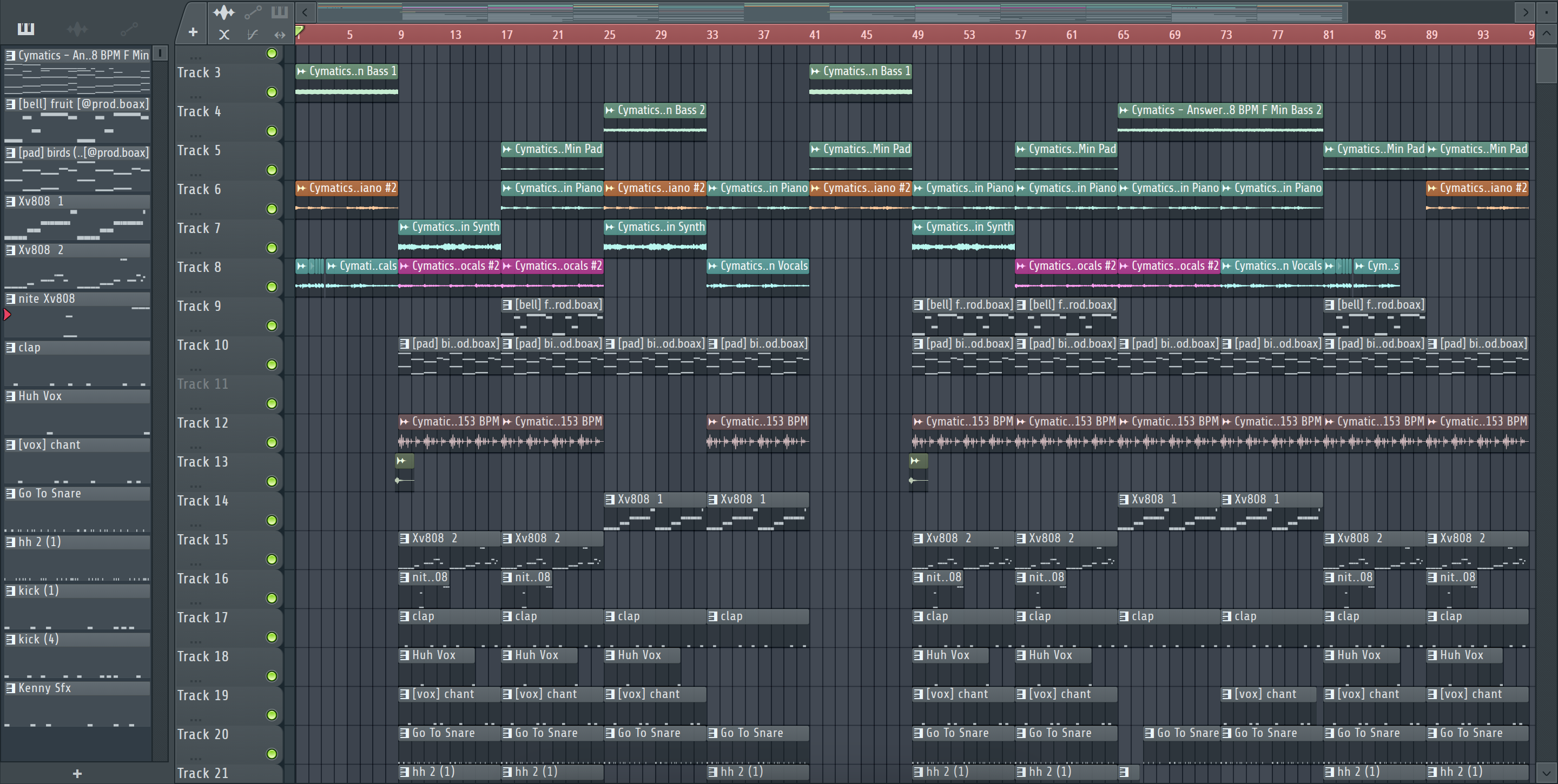The image size is (1558, 784).
Task: Open menu of first [bell] f..rod.boax] clip on Track 9
Action: click(507, 304)
